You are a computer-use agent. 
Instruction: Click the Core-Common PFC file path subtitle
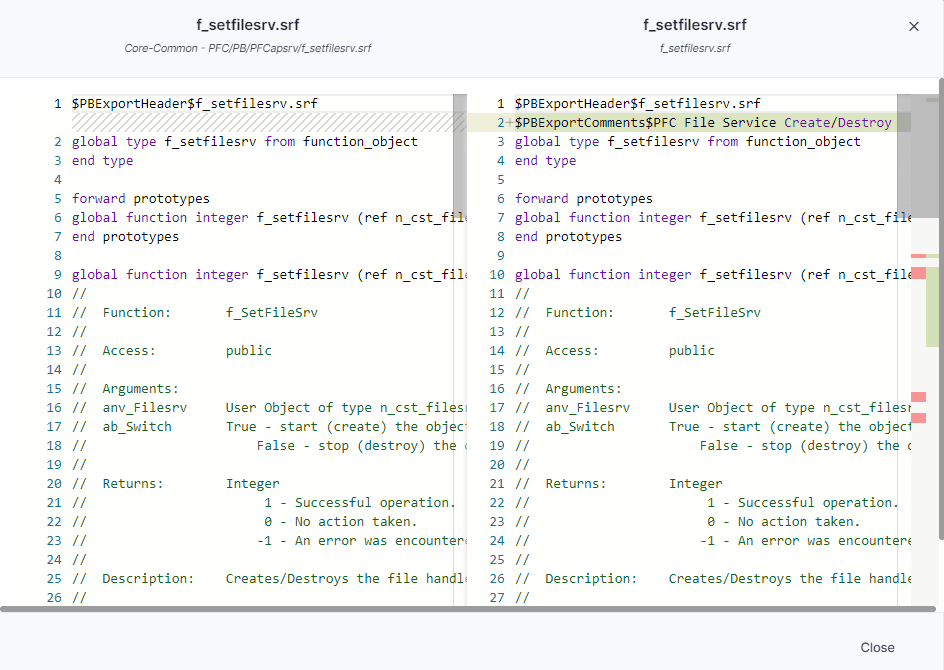(248, 48)
